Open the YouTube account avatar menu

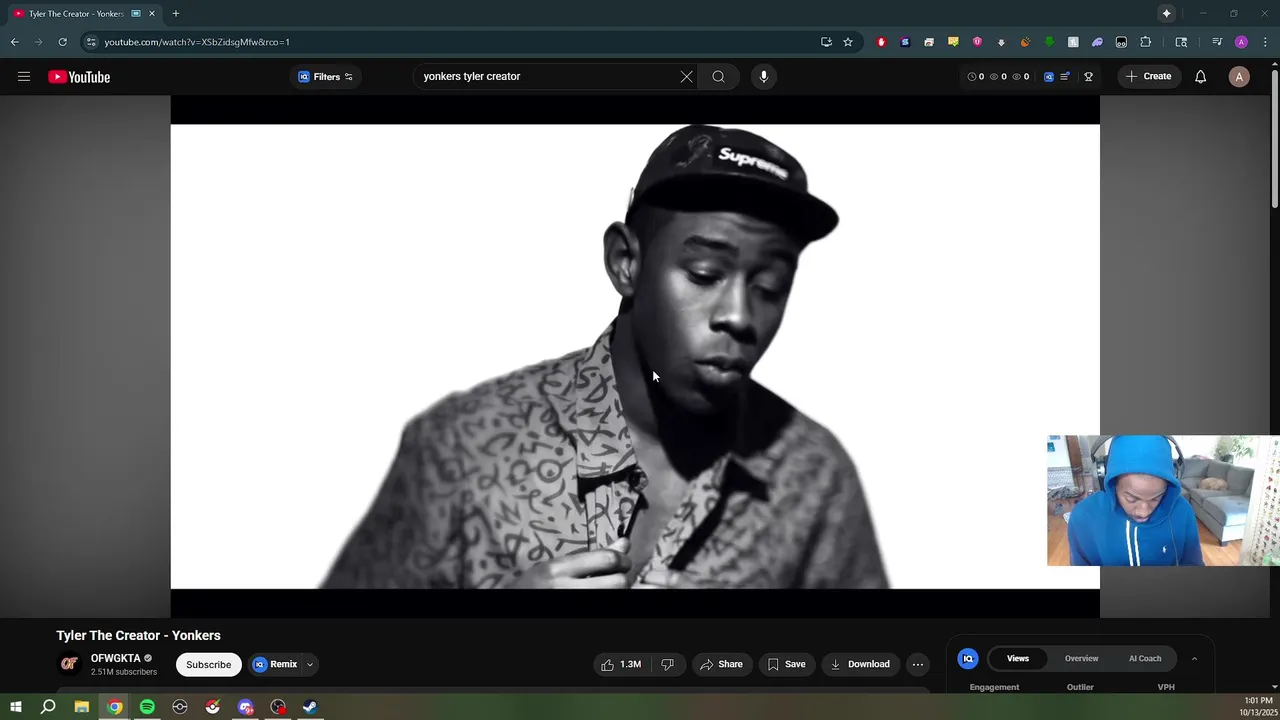(x=1239, y=77)
